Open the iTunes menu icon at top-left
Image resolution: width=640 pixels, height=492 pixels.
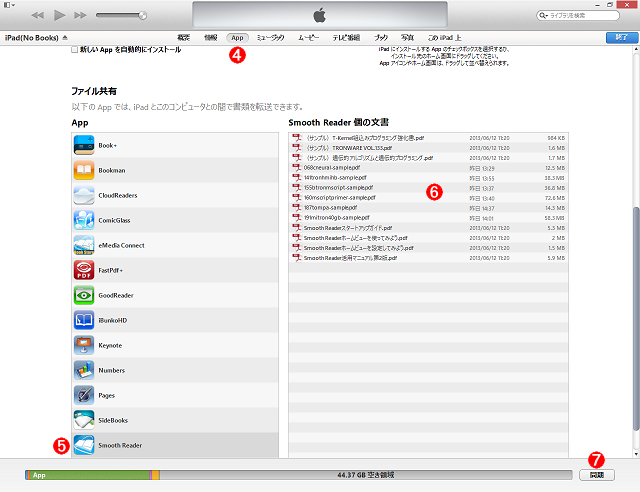[x=9, y=5]
